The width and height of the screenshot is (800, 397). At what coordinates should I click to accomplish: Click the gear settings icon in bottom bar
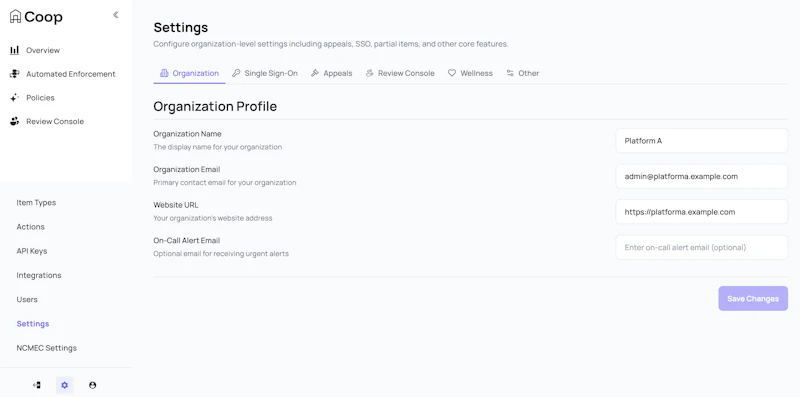pyautogui.click(x=64, y=385)
